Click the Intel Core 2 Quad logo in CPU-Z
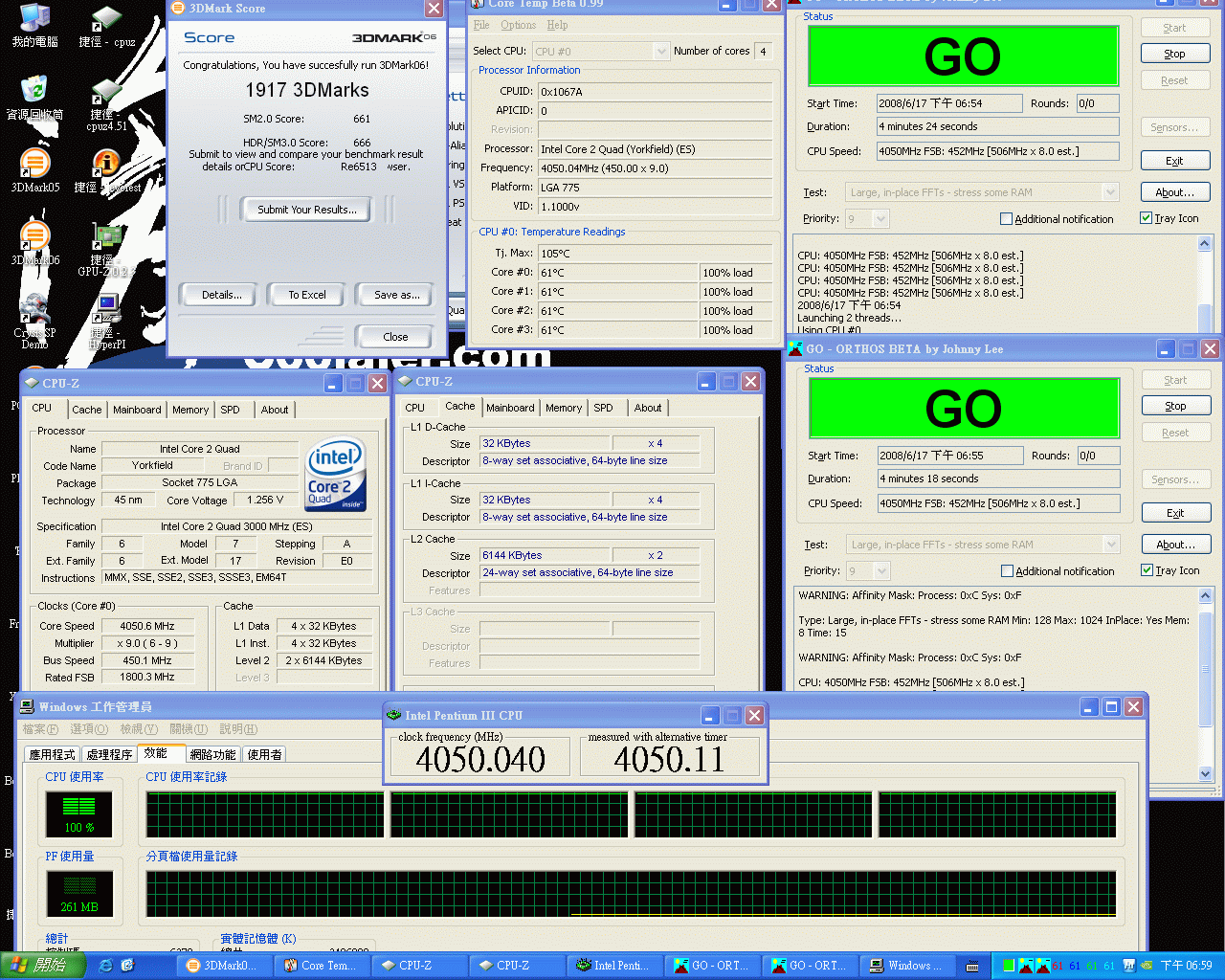Screen dimensions: 1225x980 [x=334, y=476]
